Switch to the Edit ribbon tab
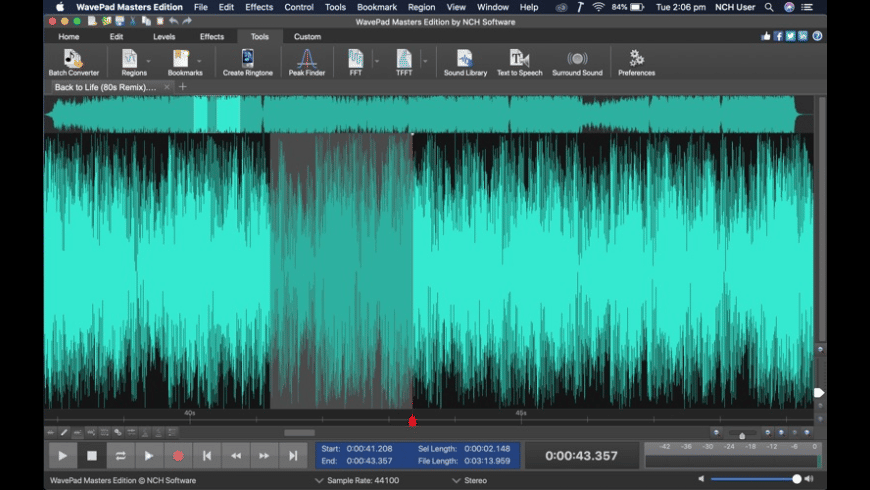This screenshot has height=490, width=870. (x=116, y=36)
